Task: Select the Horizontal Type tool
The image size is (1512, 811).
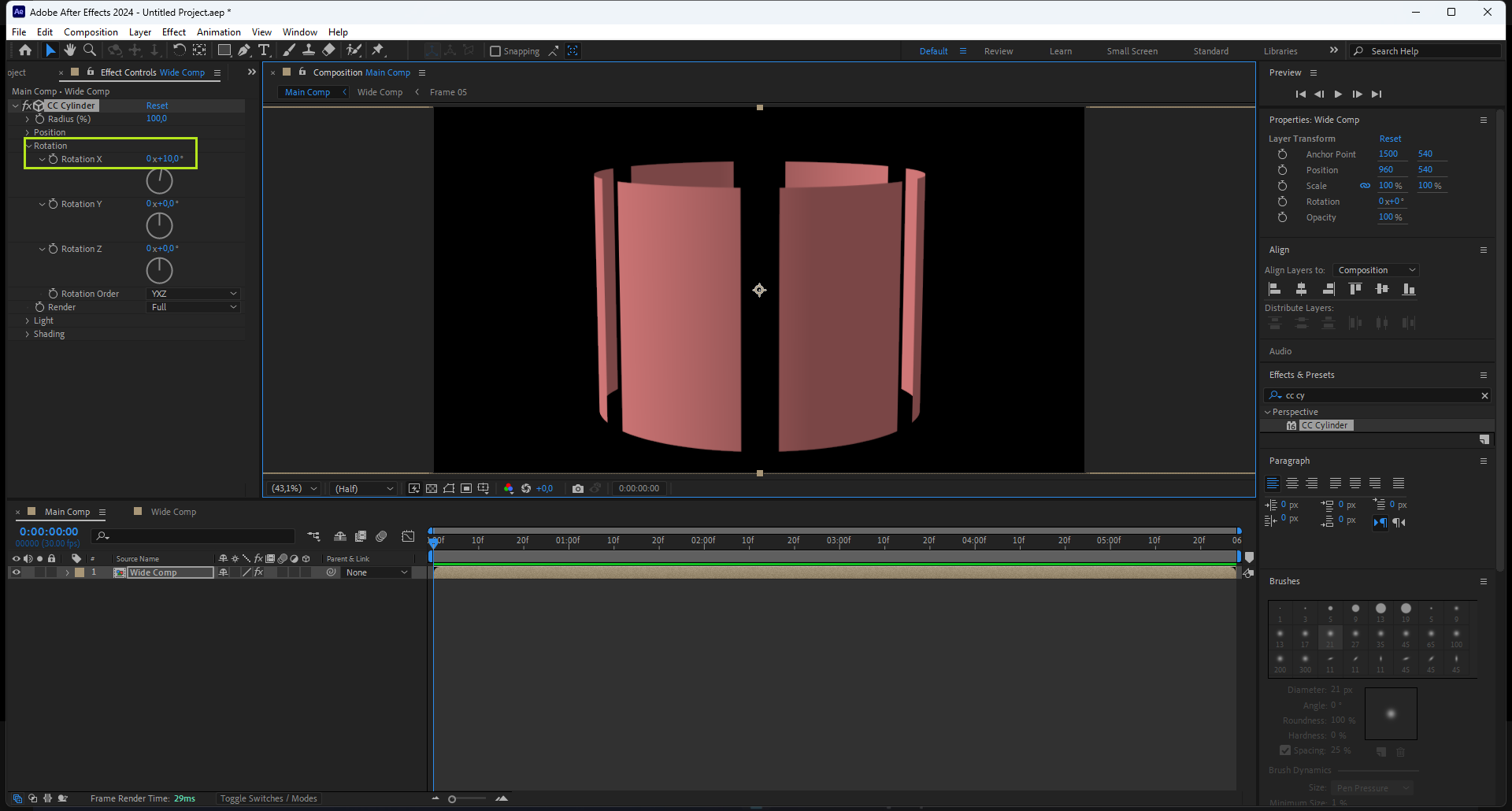Action: pos(264,50)
